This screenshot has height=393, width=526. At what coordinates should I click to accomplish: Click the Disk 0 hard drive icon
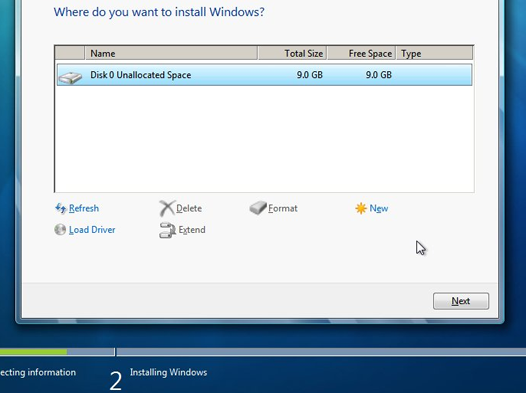click(70, 77)
